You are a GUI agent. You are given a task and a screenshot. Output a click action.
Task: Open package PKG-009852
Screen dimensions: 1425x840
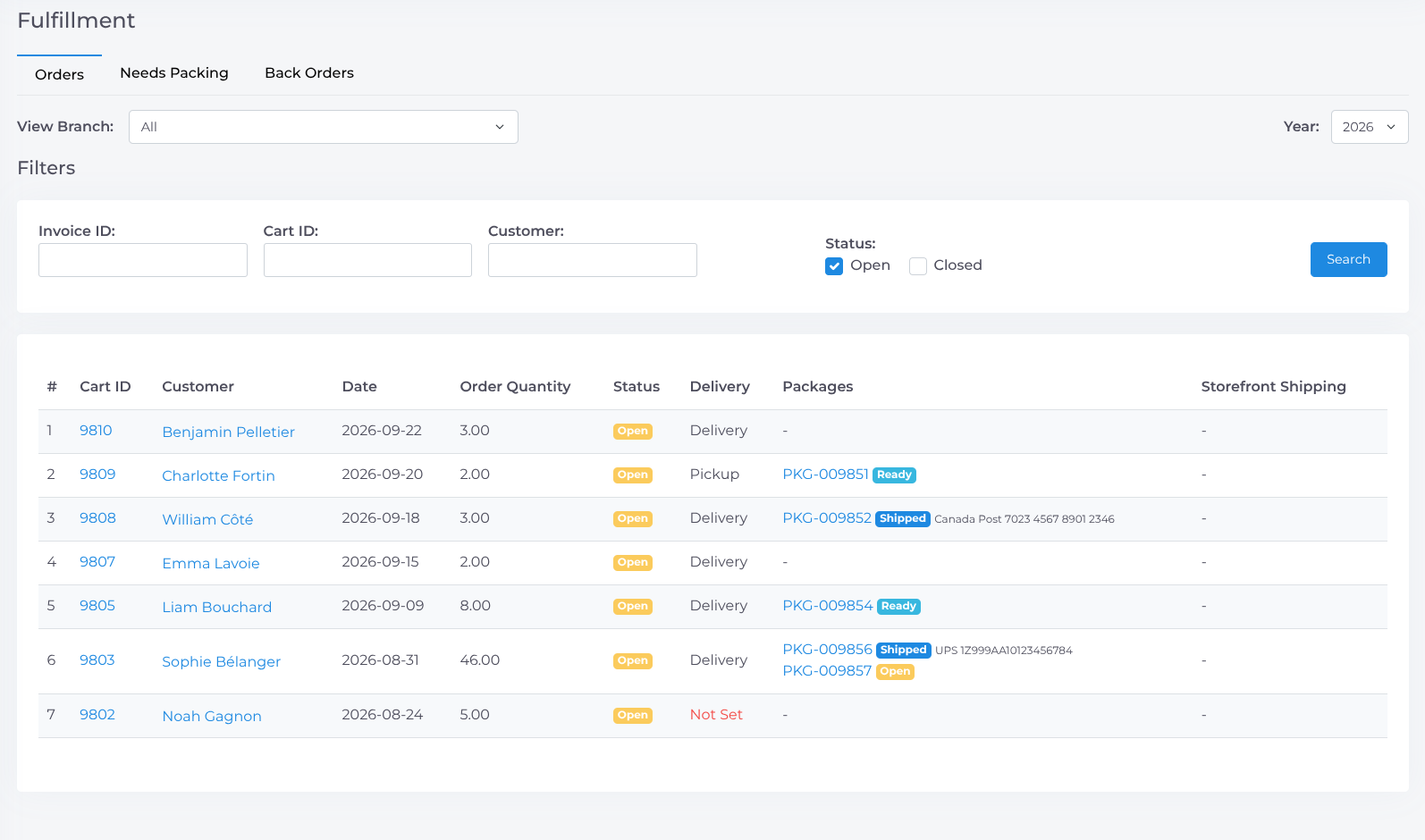[827, 518]
